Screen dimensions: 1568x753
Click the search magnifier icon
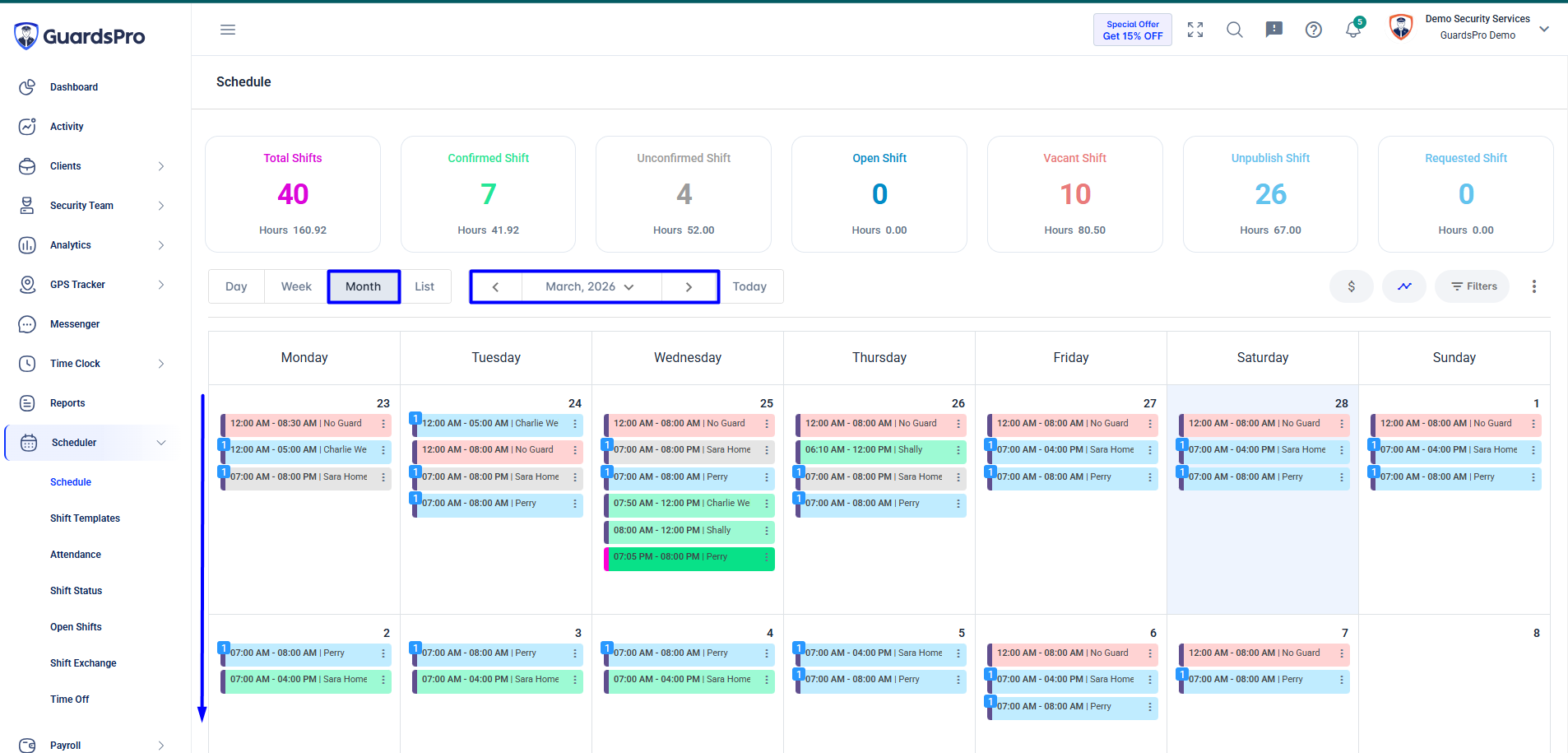tap(1234, 30)
